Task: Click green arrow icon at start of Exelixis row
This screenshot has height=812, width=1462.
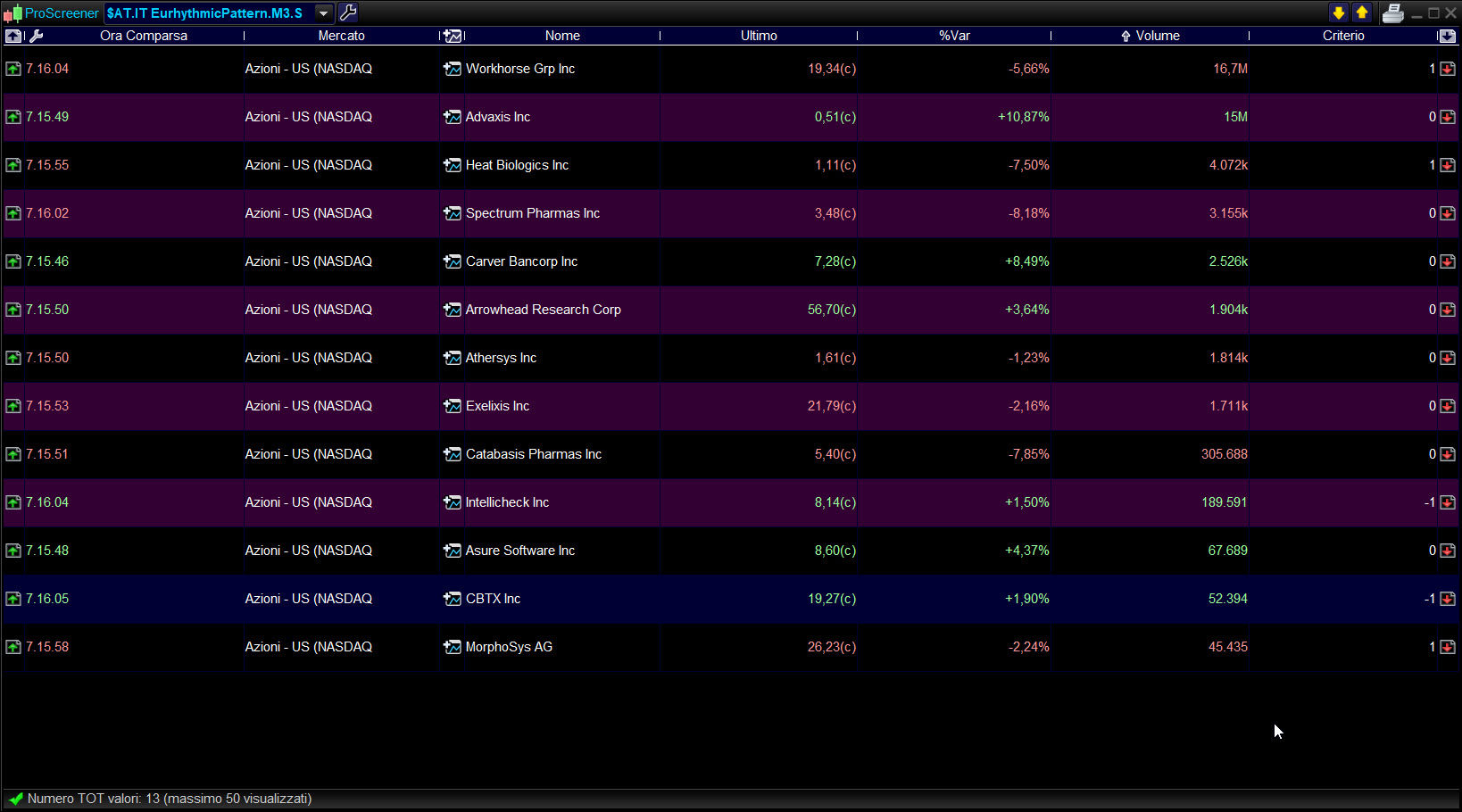Action: click(13, 406)
